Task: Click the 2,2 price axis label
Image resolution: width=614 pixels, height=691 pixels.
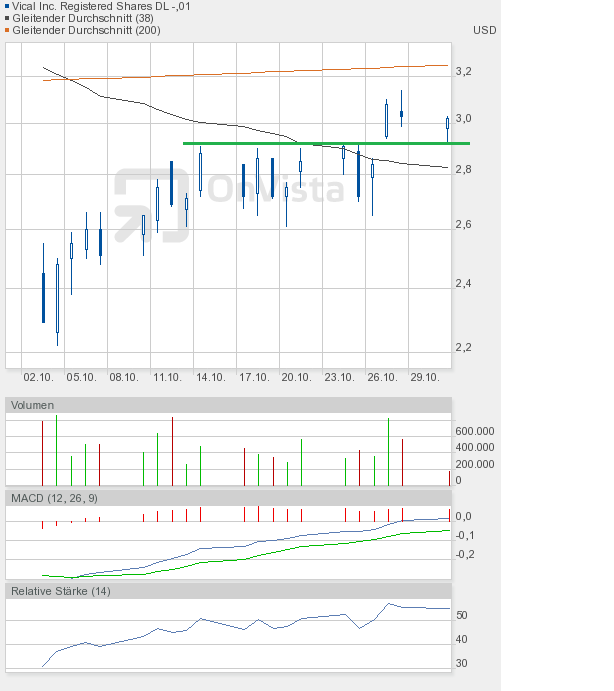Action: pos(463,347)
